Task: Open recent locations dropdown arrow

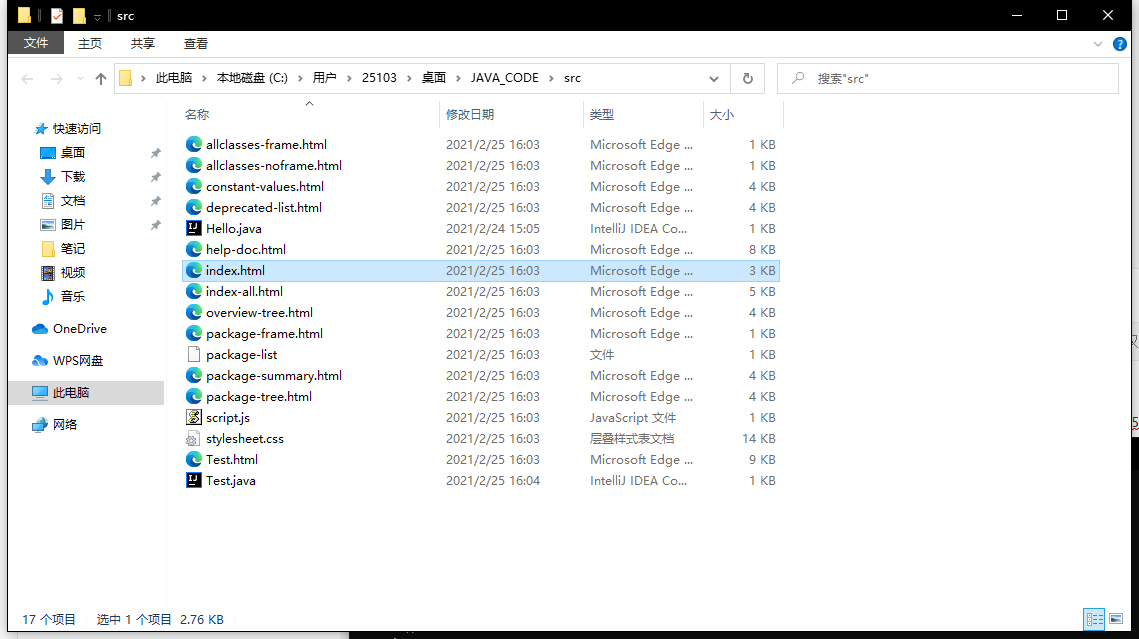Action: [x=80, y=78]
